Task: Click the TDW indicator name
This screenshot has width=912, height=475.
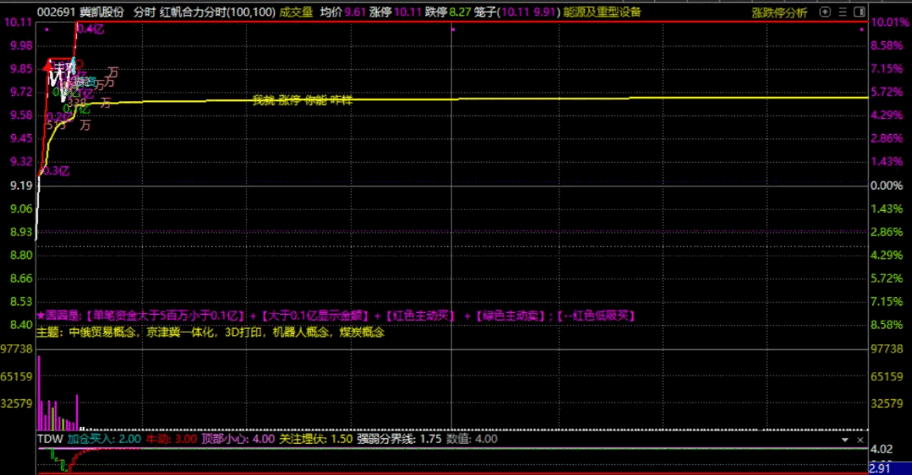Action: click(50, 439)
